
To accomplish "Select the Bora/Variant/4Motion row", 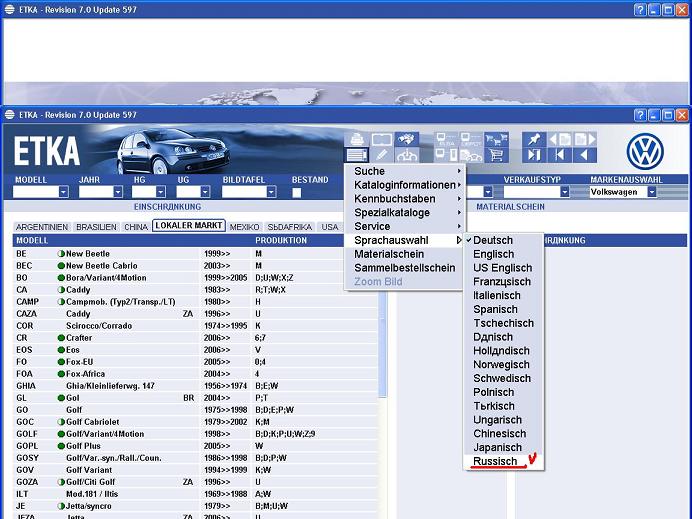I will pyautogui.click(x=196, y=278).
